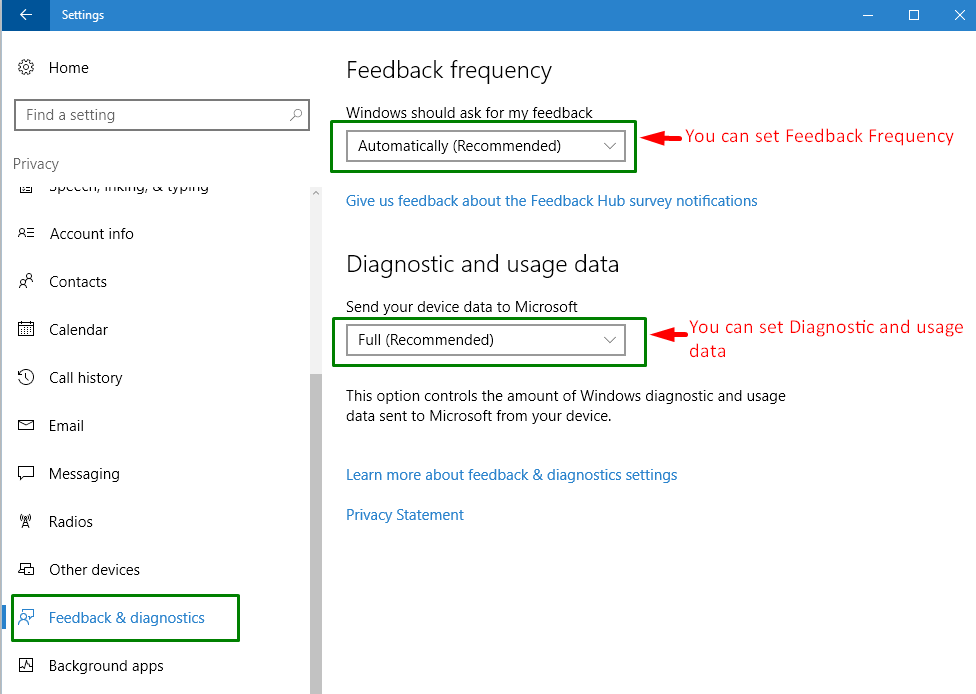Click the Account info icon
The image size is (976, 694).
tap(27, 234)
